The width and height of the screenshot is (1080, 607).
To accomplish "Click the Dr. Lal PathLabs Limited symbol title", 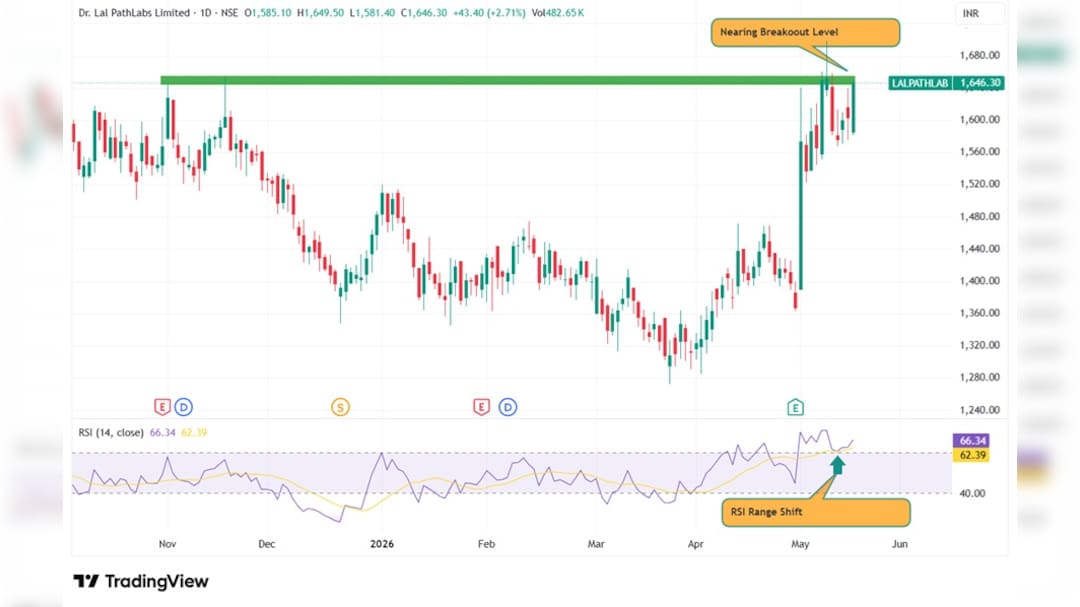I will click(134, 12).
